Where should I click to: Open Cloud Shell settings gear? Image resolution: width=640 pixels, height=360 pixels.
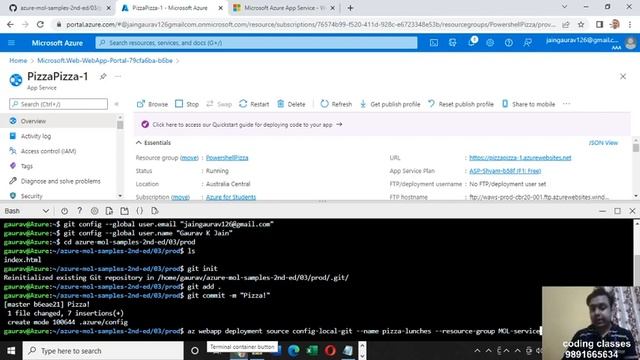pyautogui.click(x=94, y=211)
